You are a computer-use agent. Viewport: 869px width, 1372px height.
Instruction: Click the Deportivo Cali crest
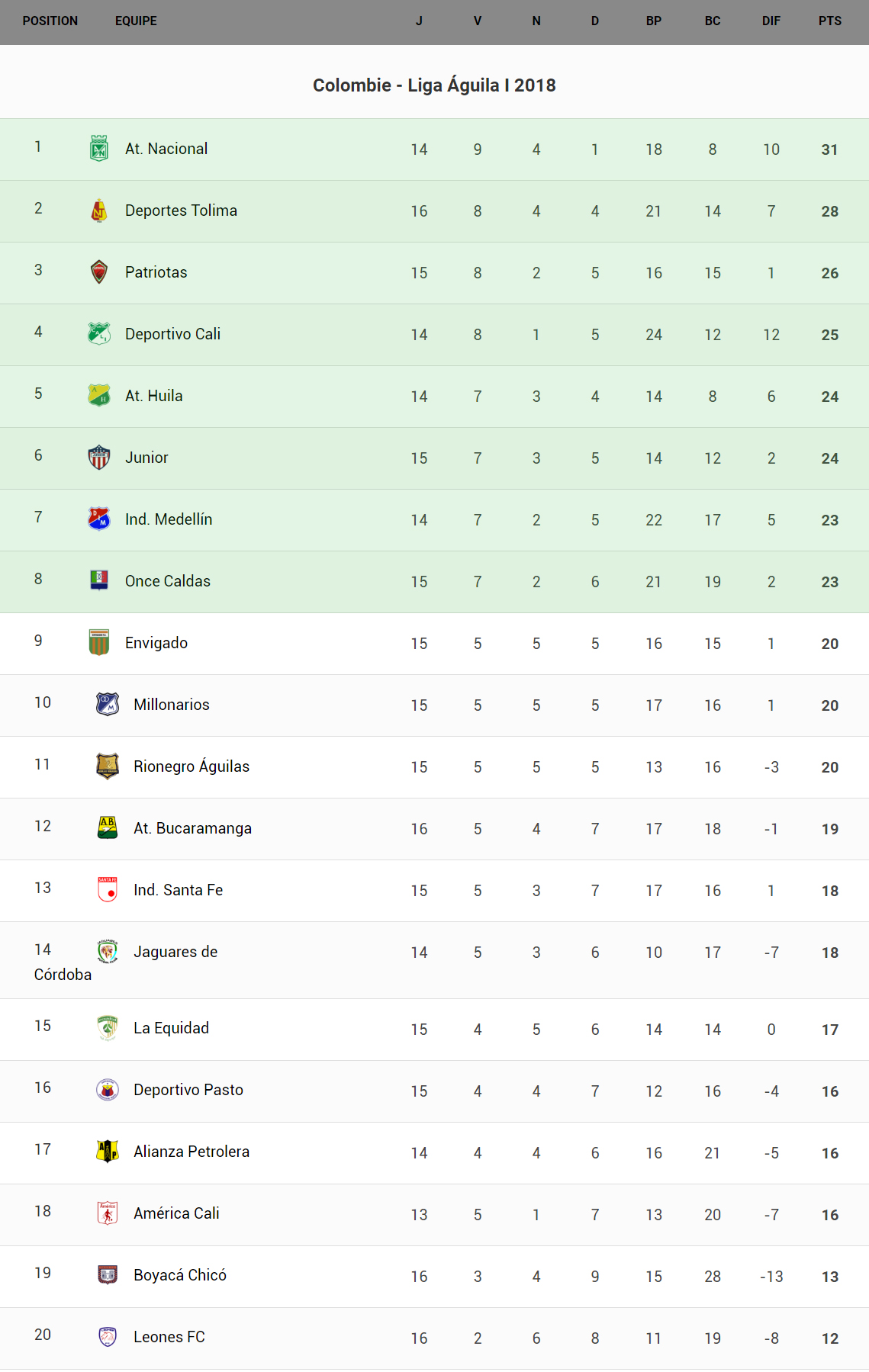(x=99, y=334)
